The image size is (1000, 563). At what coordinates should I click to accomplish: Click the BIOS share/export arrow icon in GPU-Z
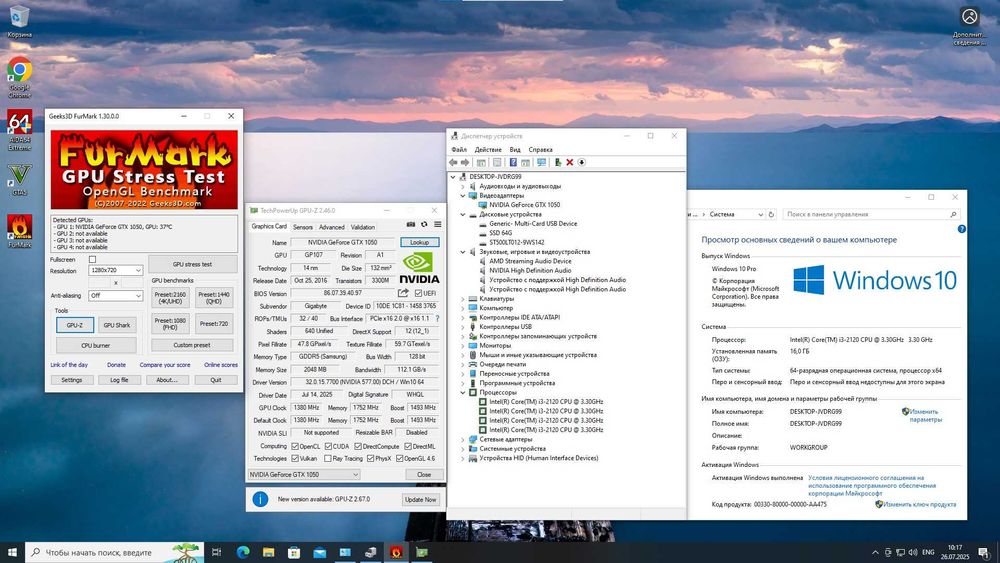pyautogui.click(x=403, y=293)
